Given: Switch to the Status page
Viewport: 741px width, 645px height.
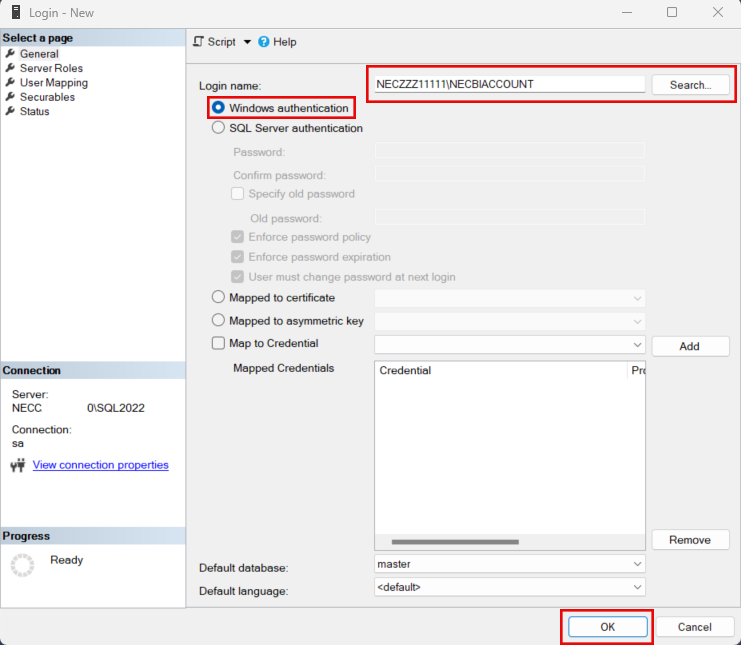Looking at the screenshot, I should pos(34,111).
